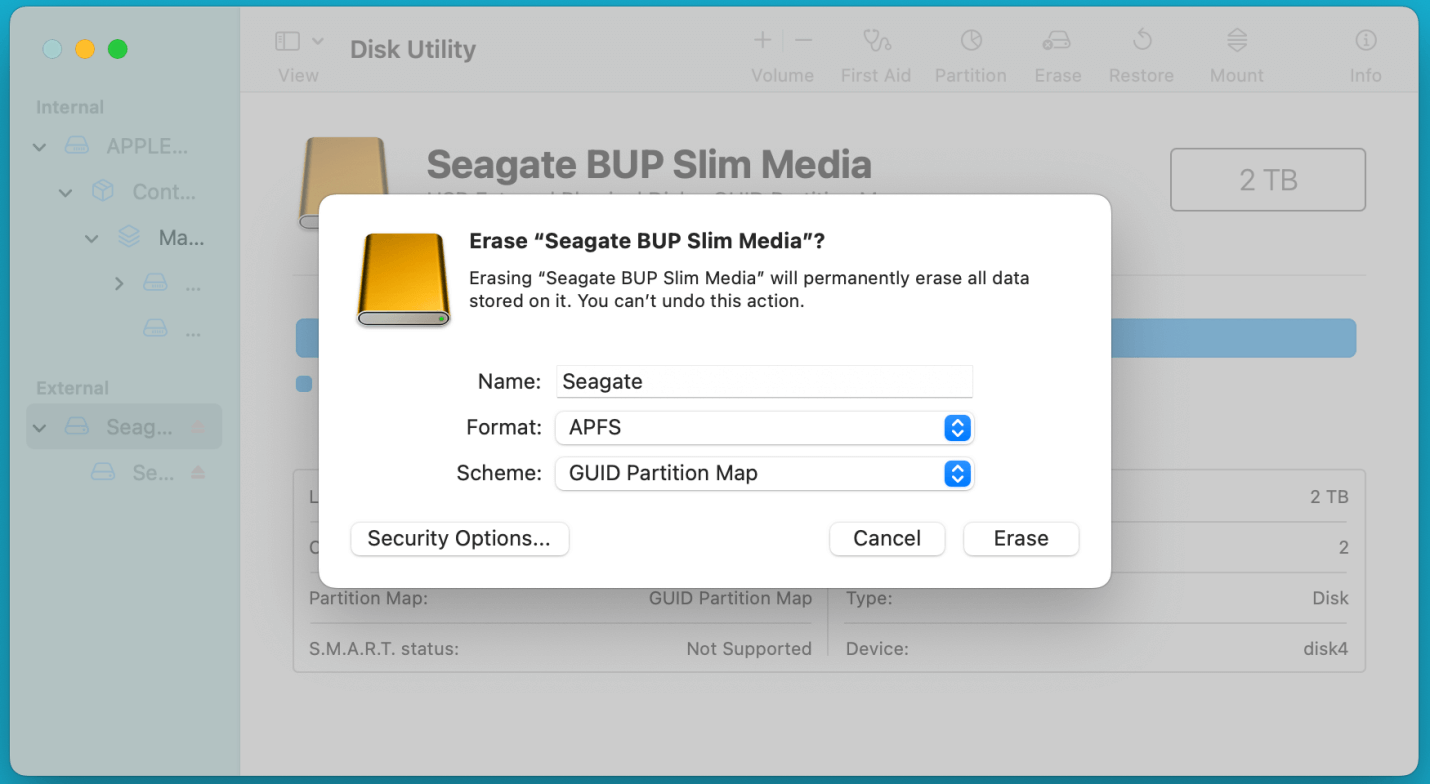This screenshot has width=1430, height=784.
Task: Click the Name field containing Seagate
Action: (764, 381)
